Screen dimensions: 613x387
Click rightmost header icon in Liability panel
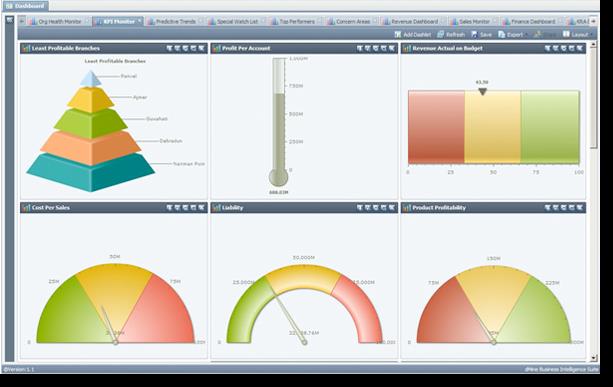[x=392, y=208]
